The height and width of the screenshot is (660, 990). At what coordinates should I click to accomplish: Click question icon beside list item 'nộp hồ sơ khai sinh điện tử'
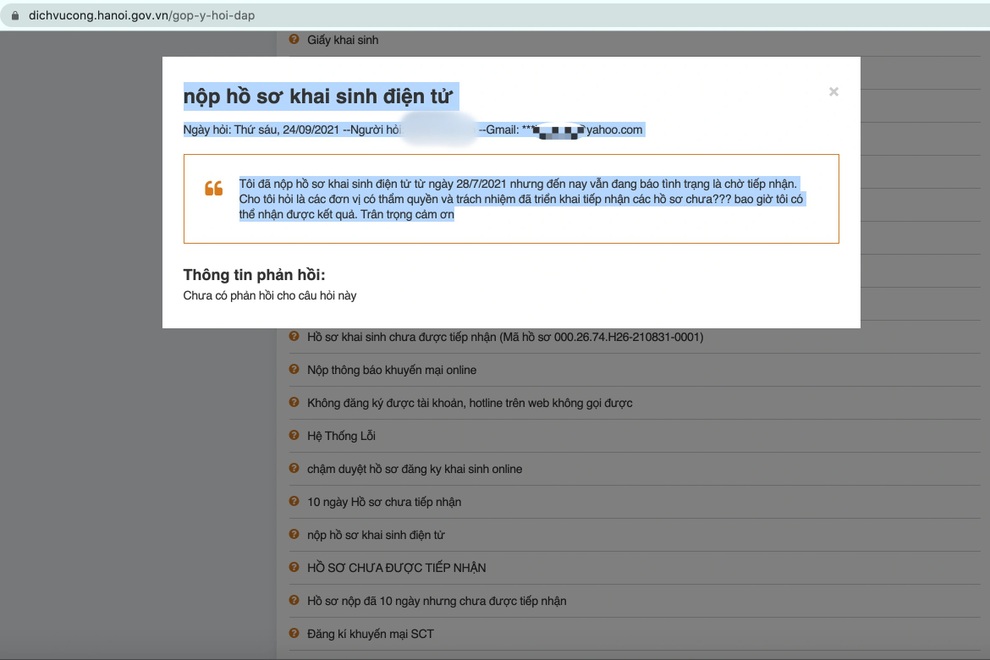[x=294, y=534]
